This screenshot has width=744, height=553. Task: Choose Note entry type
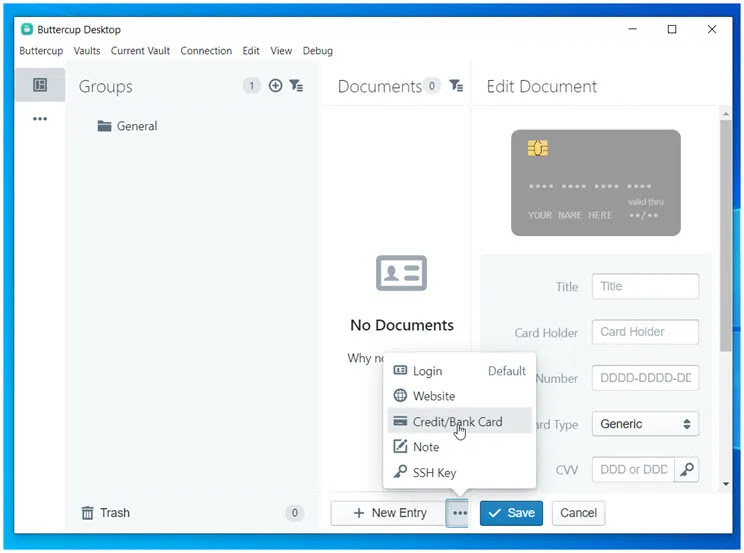pos(459,447)
